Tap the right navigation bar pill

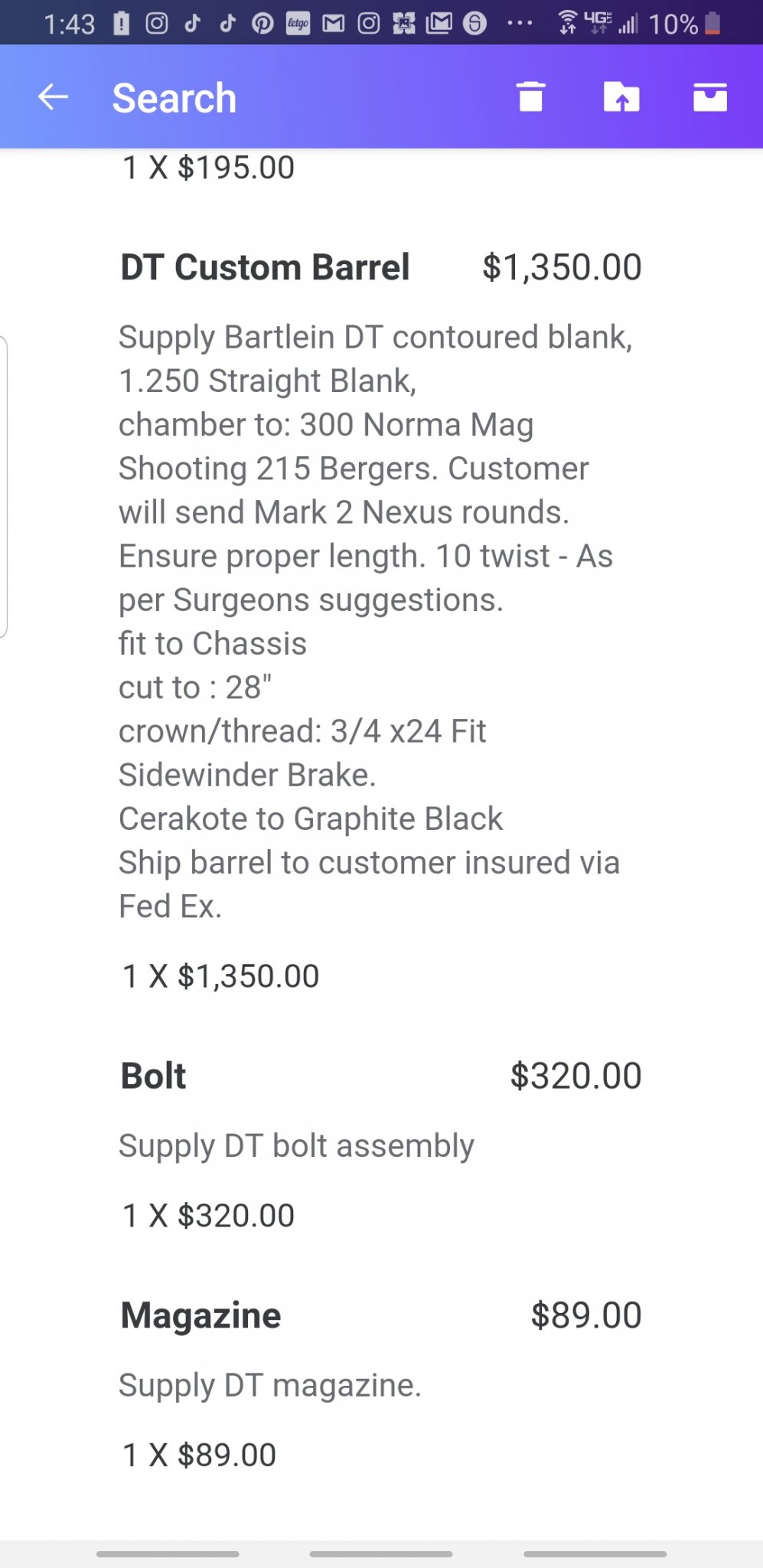pos(595,1553)
